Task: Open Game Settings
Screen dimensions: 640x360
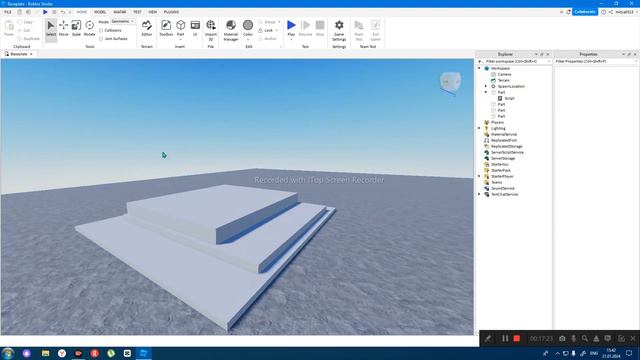Action: point(339,30)
